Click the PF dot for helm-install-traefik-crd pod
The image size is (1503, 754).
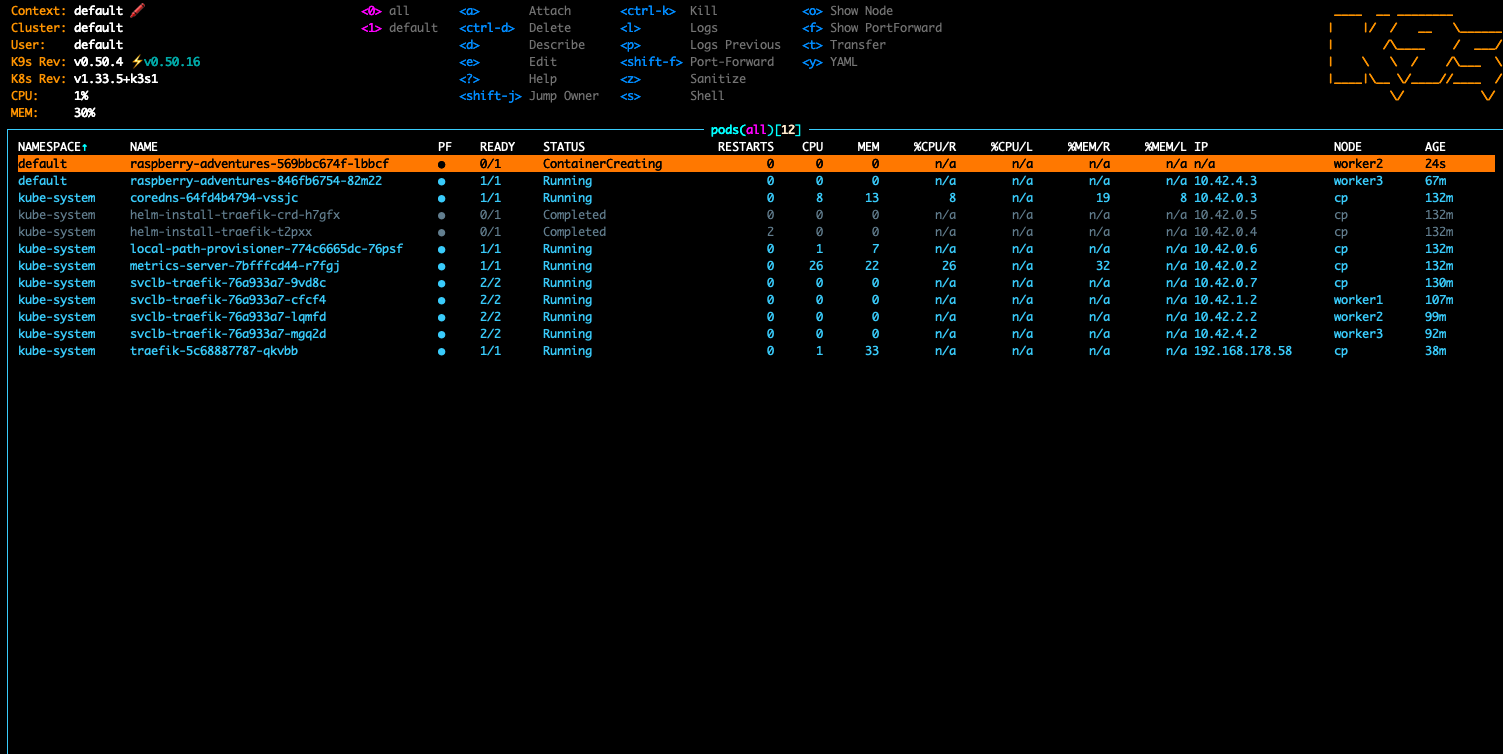click(442, 215)
